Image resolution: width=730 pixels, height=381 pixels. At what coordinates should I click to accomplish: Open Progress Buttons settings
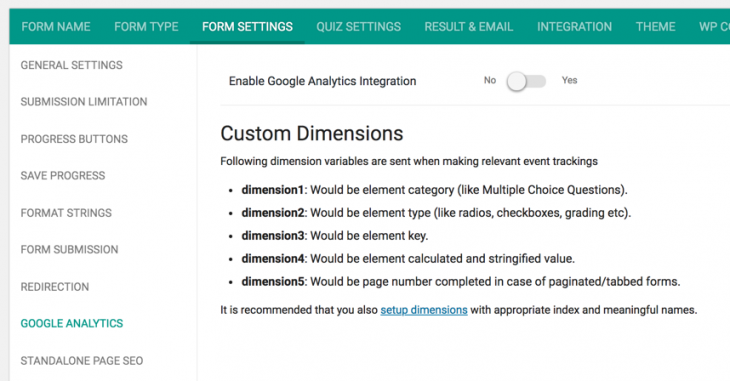click(x=74, y=139)
